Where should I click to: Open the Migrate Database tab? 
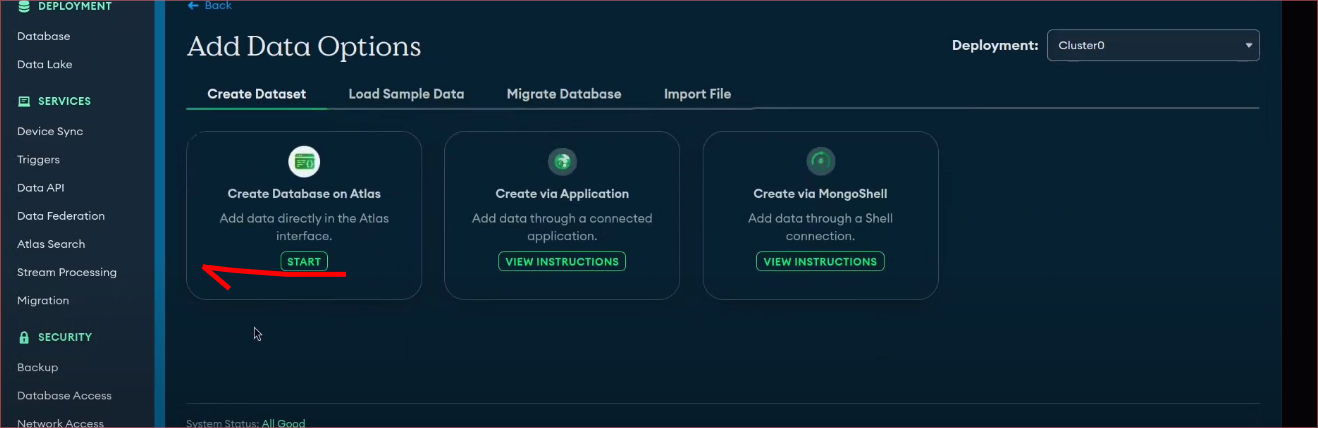[x=564, y=94]
